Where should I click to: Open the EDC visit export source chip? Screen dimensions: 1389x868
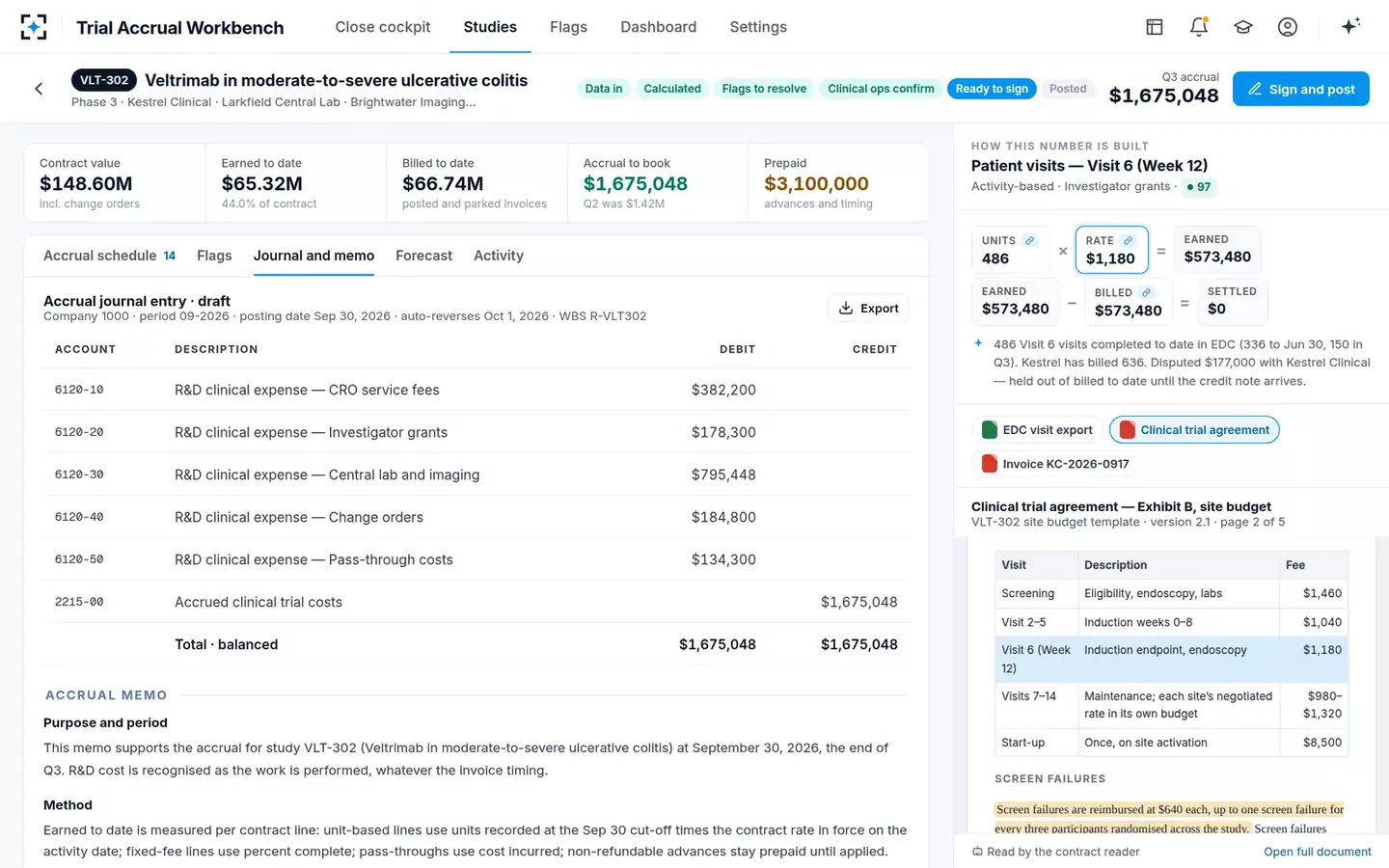click(x=1037, y=430)
